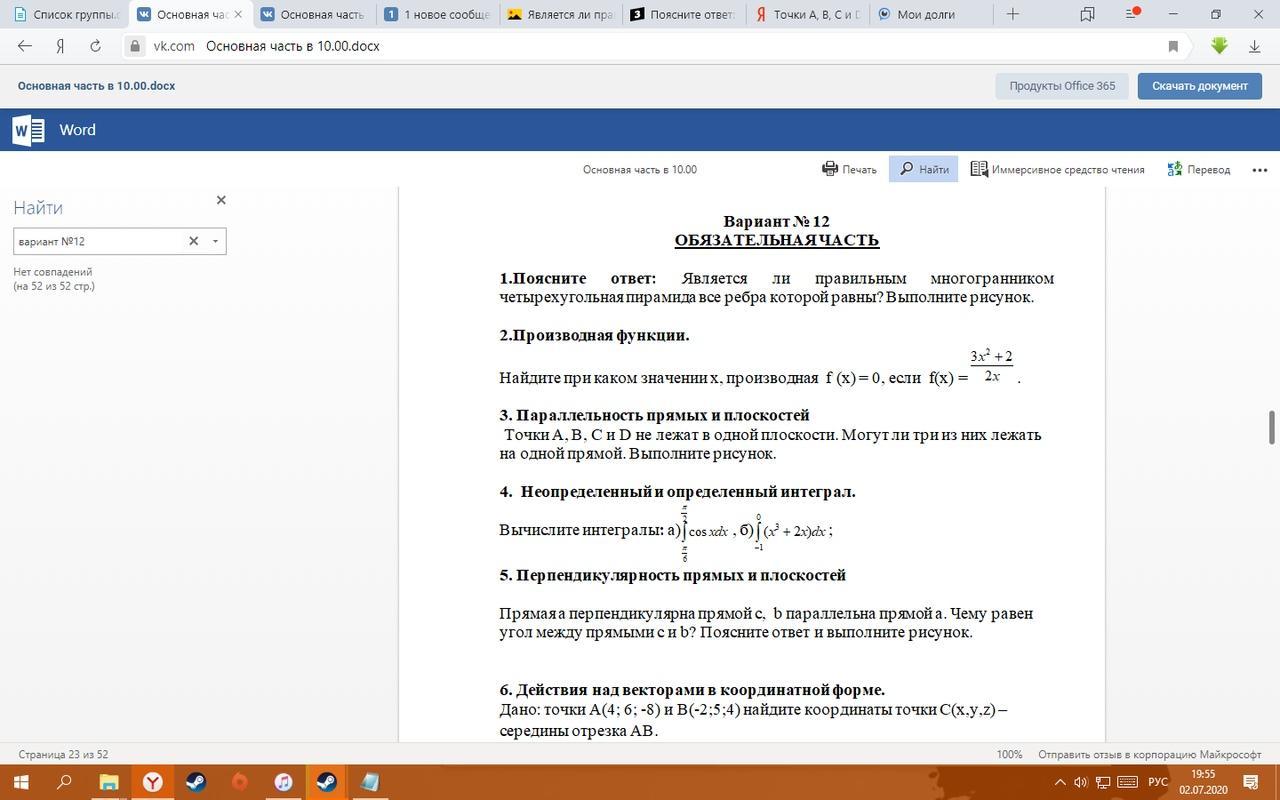The height and width of the screenshot is (800, 1280).
Task: Switch 'РУС' input language
Action: 1157,782
